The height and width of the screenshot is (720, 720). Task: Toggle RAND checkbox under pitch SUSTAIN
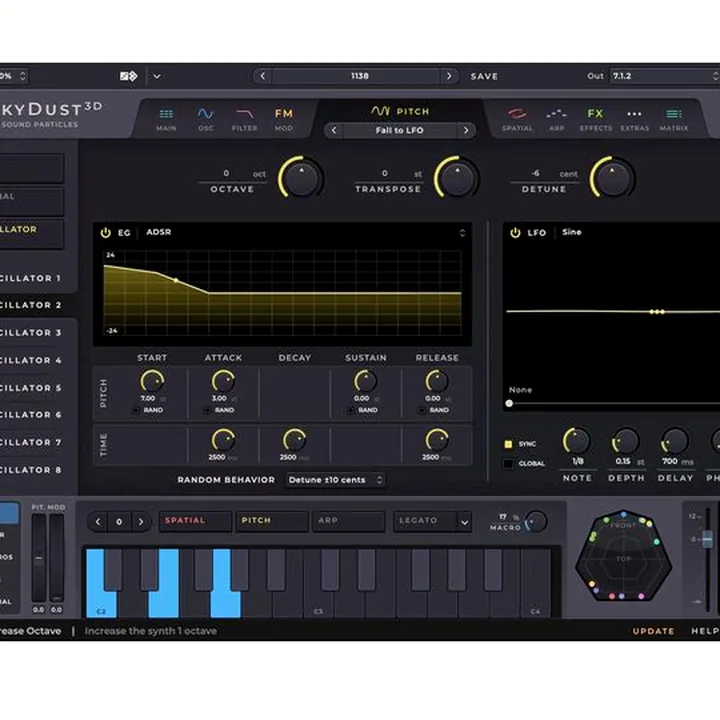click(x=350, y=410)
